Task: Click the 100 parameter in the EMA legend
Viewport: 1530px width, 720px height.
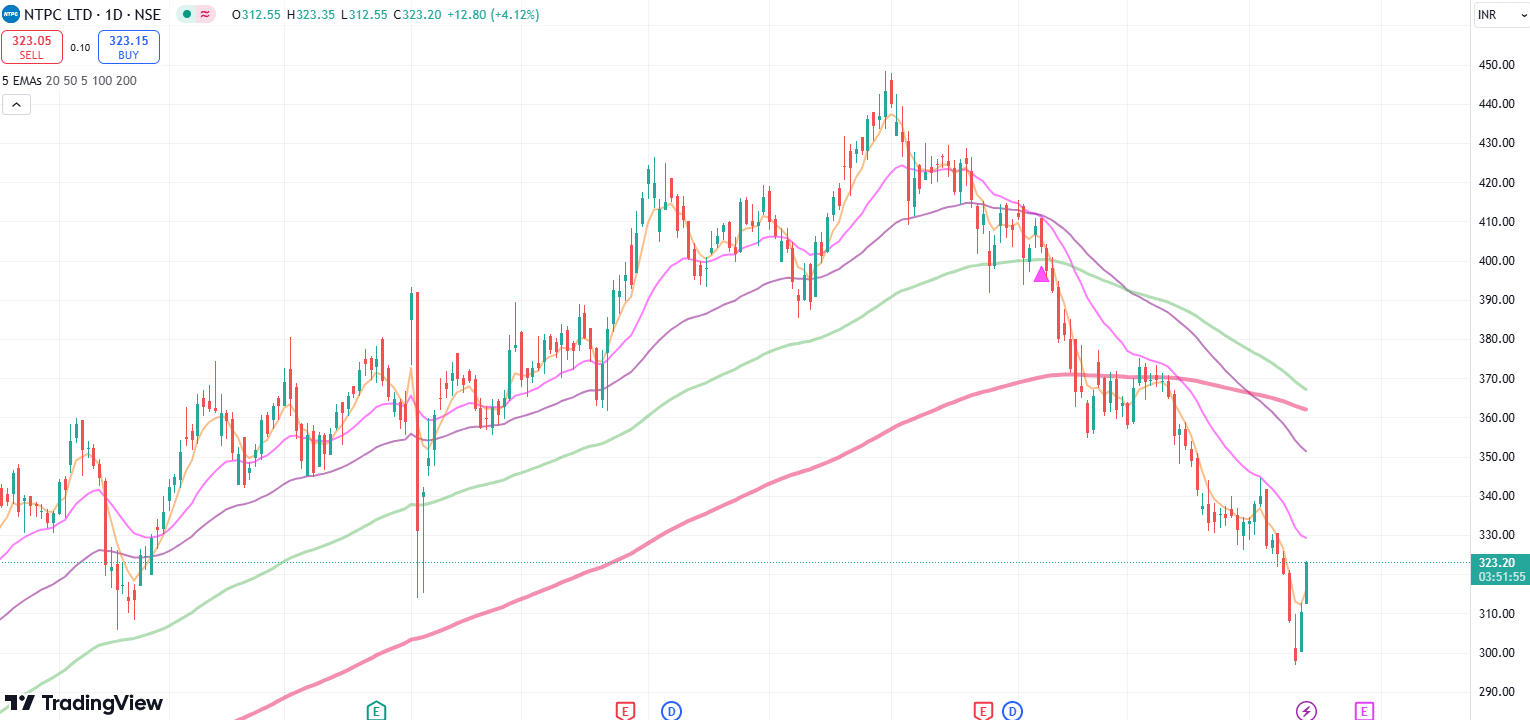Action: [100, 81]
